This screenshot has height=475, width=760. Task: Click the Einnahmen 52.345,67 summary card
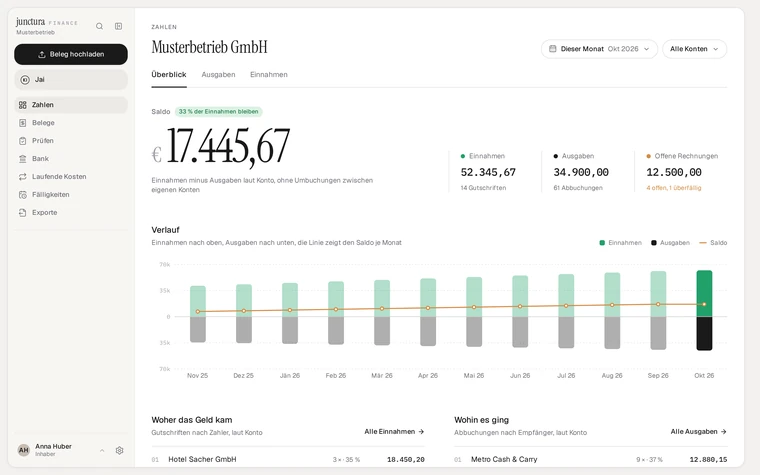(490, 172)
